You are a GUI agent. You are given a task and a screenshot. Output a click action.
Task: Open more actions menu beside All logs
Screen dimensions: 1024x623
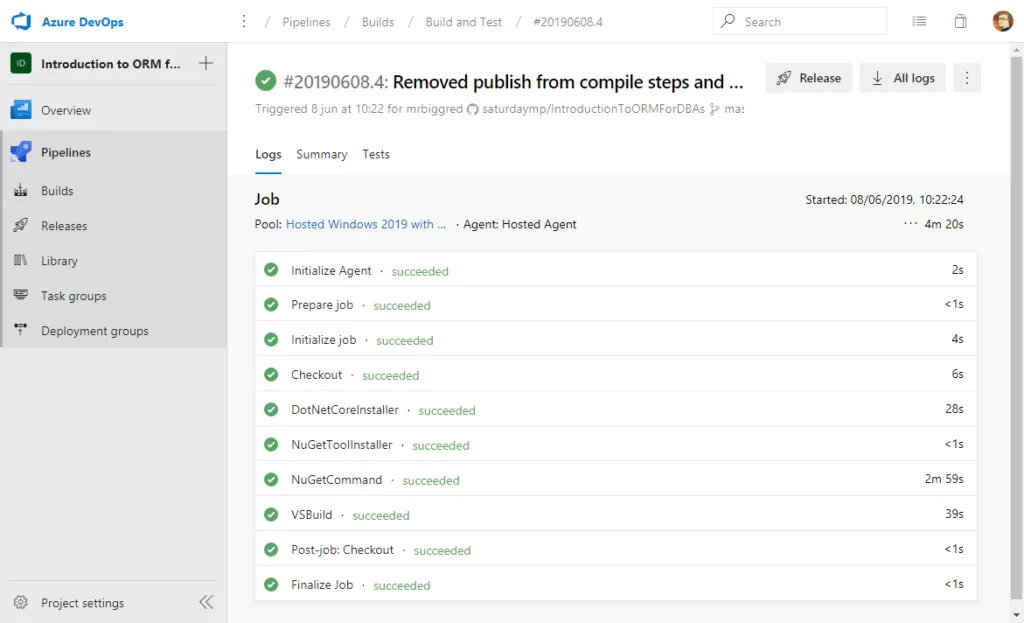[x=967, y=78]
